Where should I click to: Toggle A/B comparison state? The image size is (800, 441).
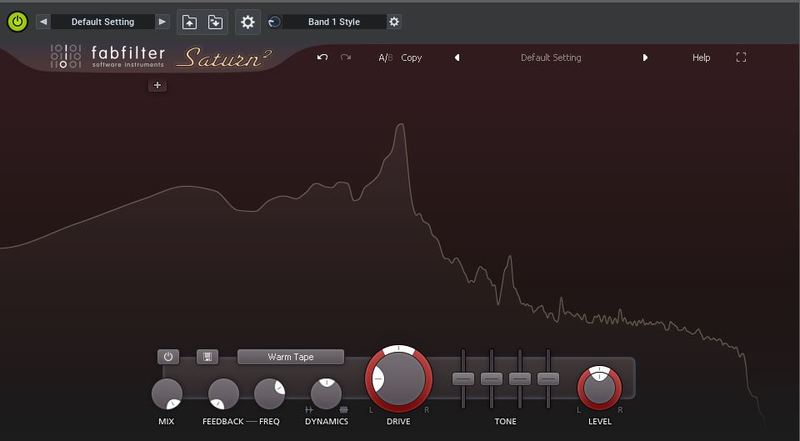coord(385,58)
